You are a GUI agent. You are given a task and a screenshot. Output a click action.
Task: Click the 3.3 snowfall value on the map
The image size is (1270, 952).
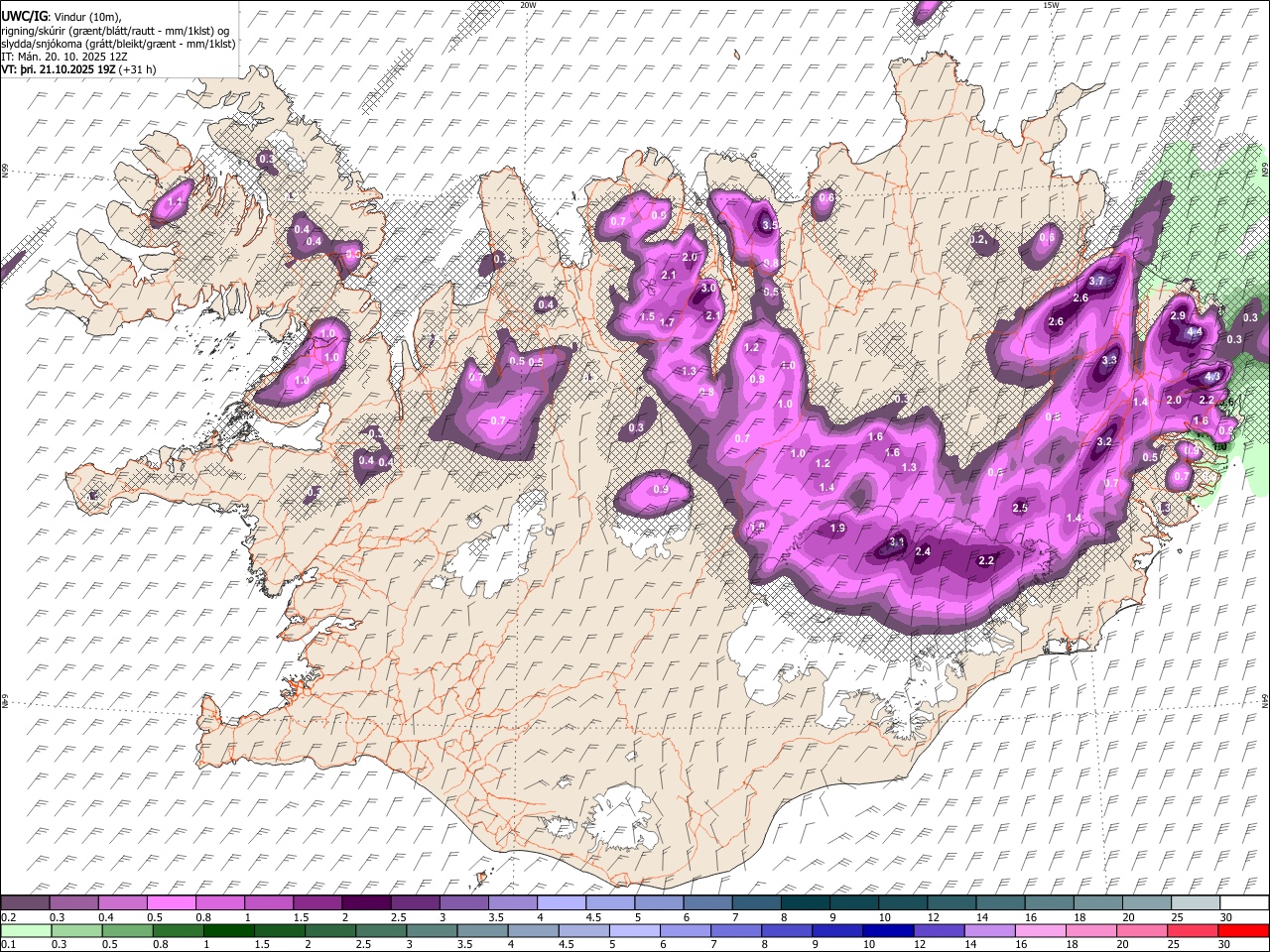point(1109,360)
